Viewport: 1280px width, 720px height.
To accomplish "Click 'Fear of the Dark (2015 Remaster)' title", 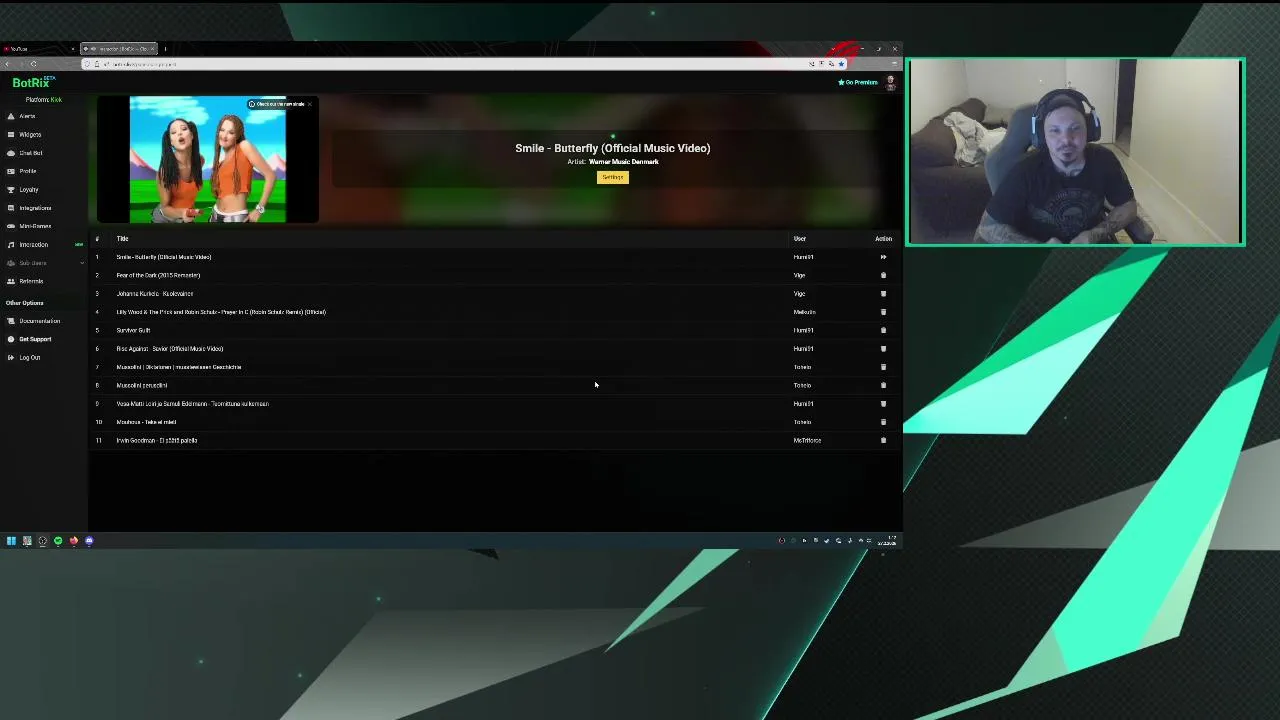I will [158, 275].
